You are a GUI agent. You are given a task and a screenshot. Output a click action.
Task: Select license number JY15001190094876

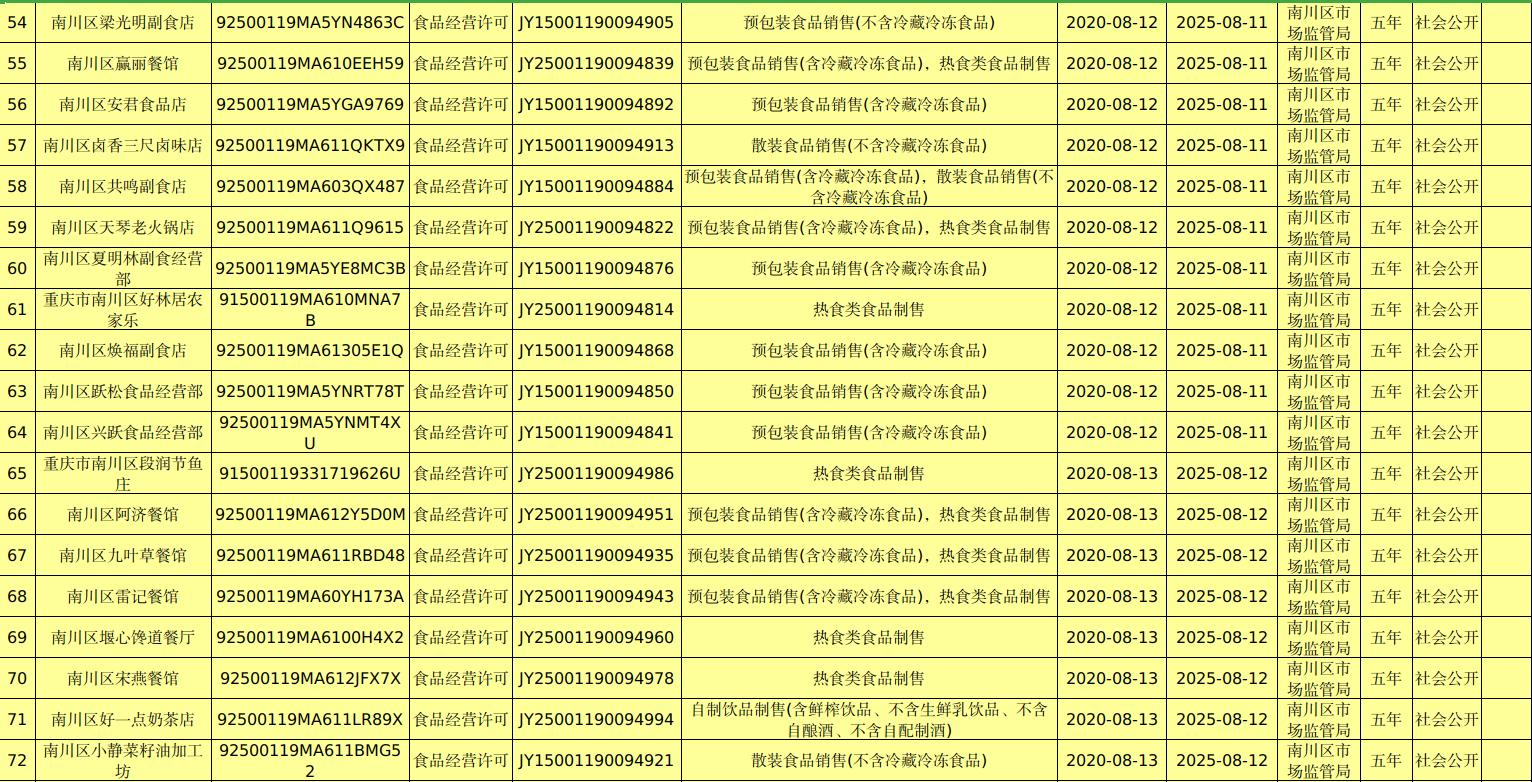point(596,268)
